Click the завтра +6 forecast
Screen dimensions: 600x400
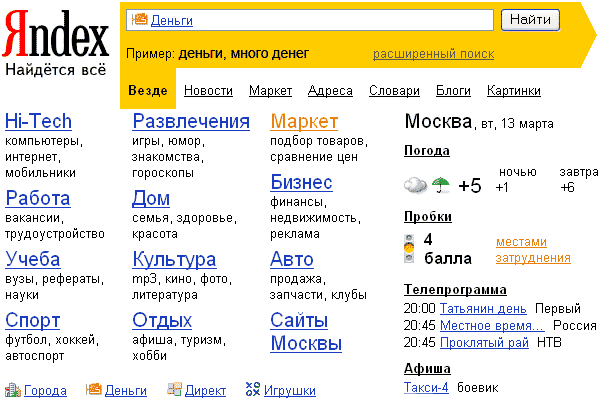pos(579,180)
